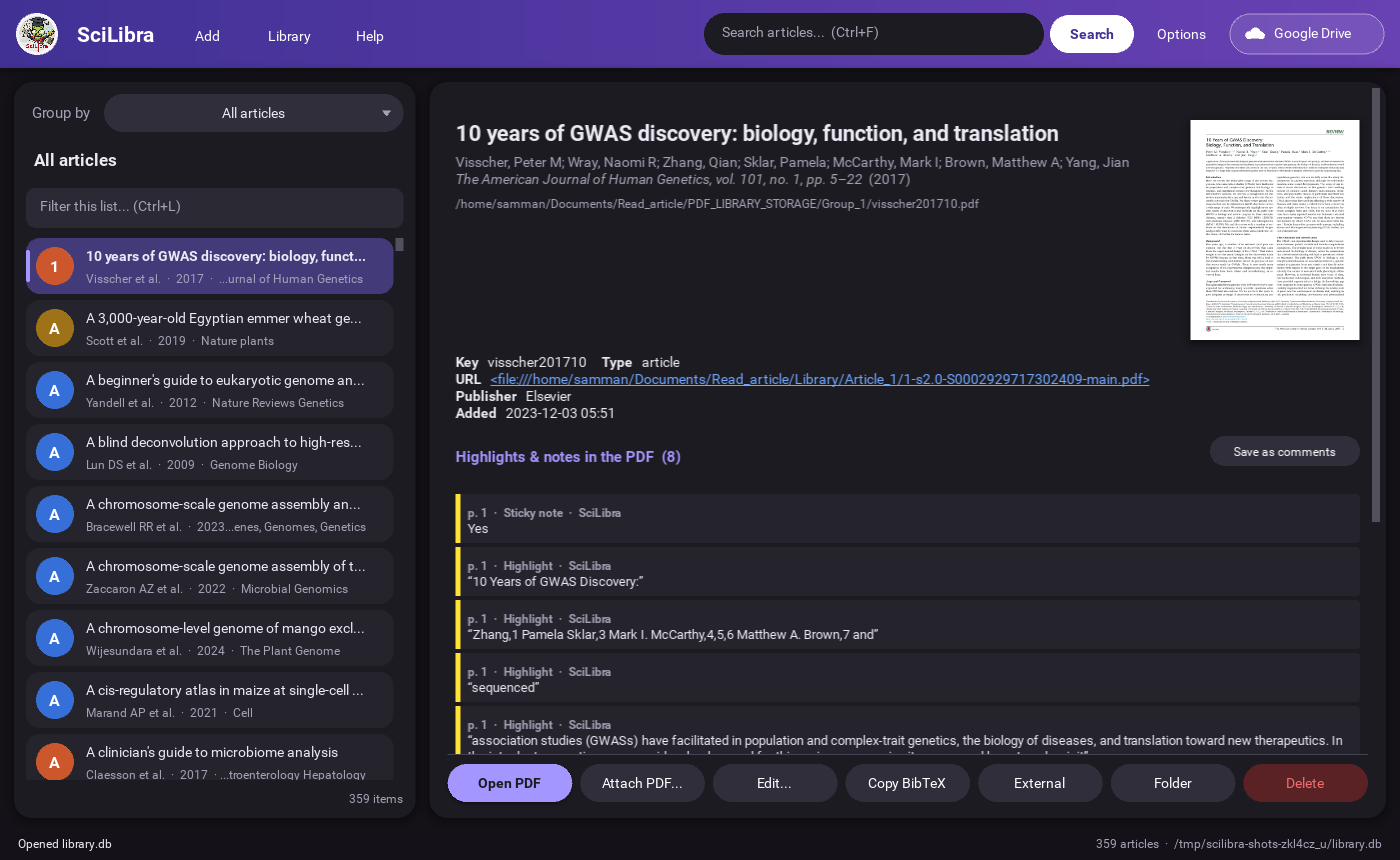Click the SciLibra logo icon
Viewport: 1400px width, 860px height.
click(x=37, y=34)
